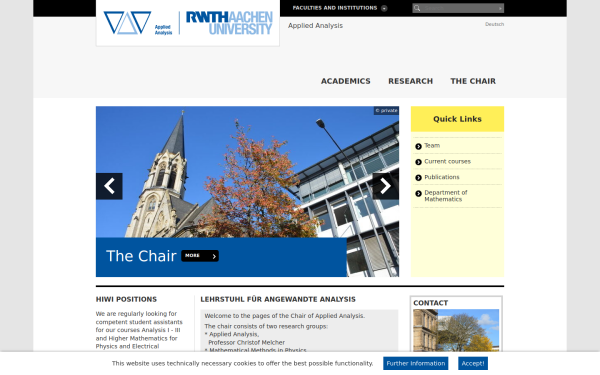
Task: Expand Faculties and Institutions dropdown arrow
Action: coord(384,8)
